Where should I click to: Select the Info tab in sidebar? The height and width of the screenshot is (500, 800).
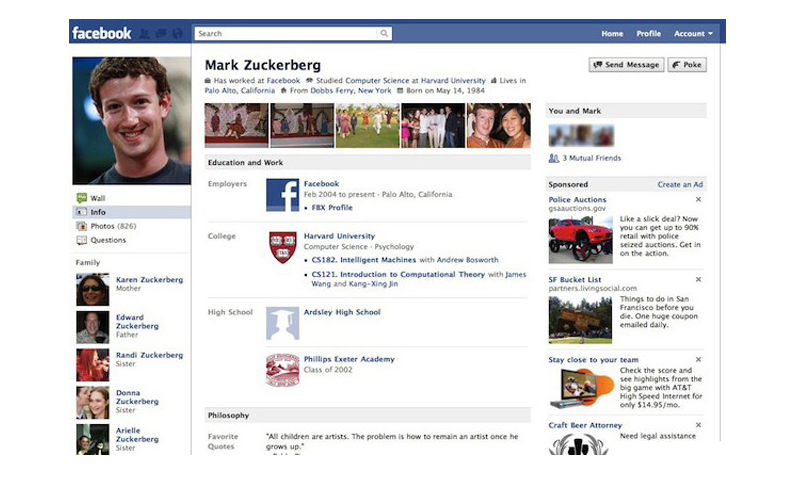coord(132,212)
